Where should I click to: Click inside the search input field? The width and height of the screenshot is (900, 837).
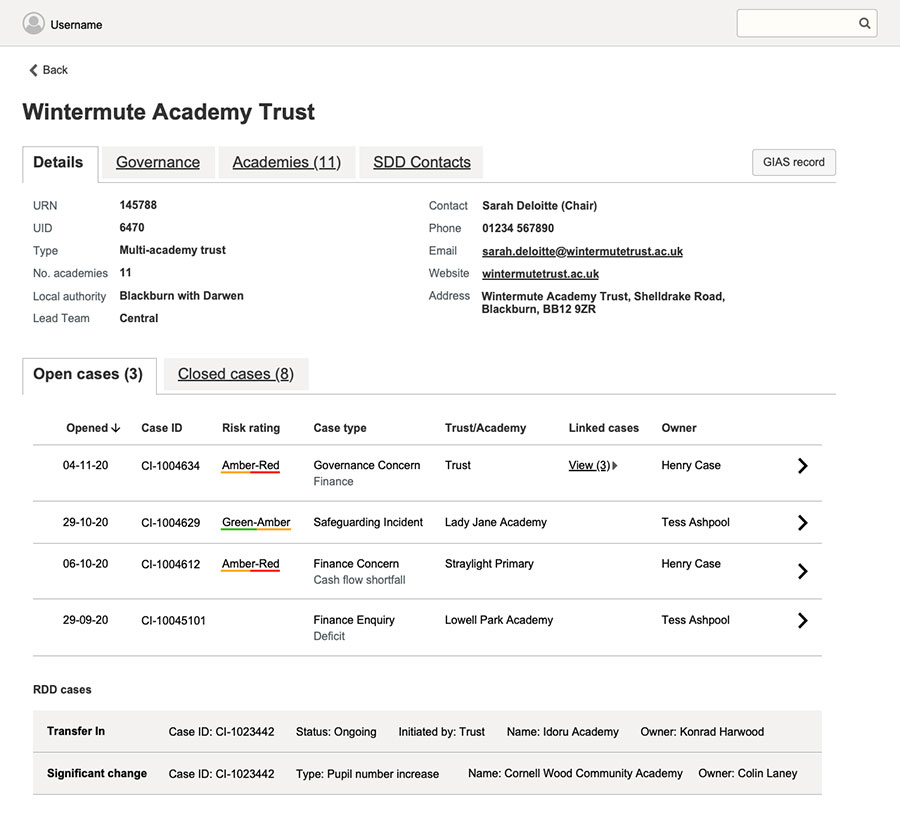point(800,23)
